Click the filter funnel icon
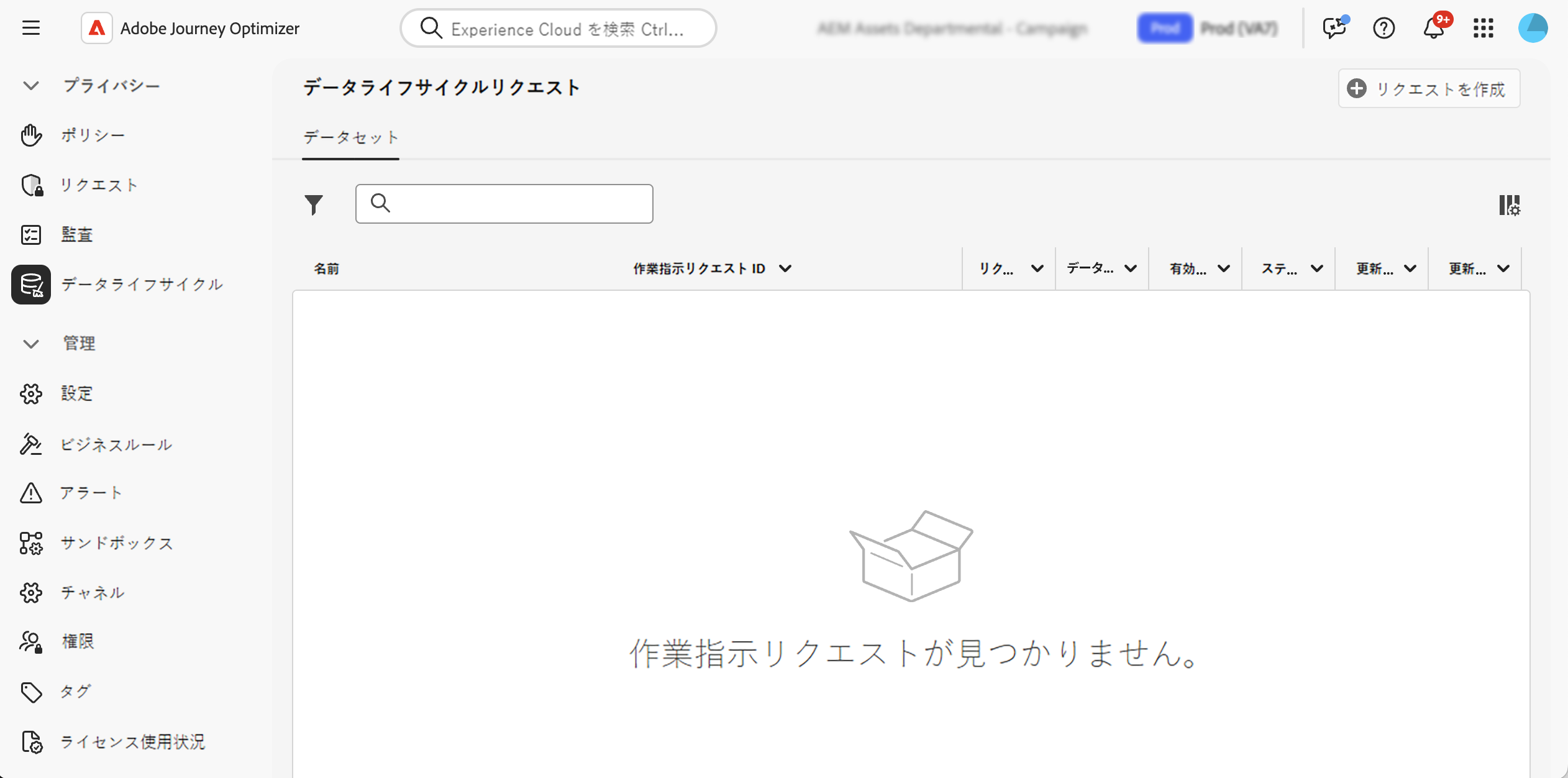1568x778 pixels. click(314, 204)
